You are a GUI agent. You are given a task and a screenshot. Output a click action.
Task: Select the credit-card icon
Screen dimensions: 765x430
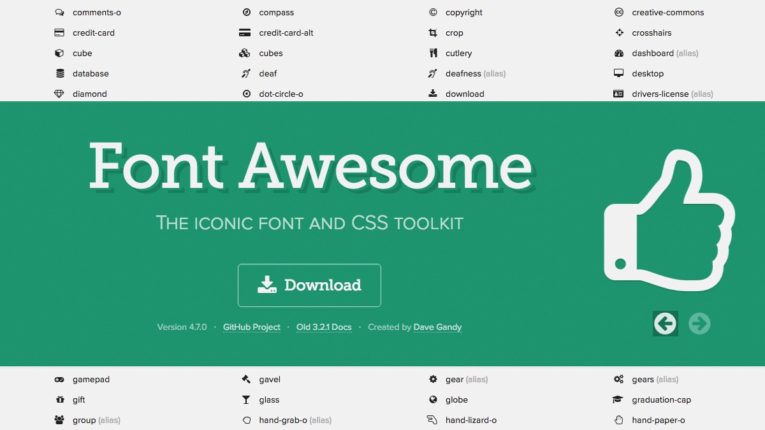click(59, 33)
